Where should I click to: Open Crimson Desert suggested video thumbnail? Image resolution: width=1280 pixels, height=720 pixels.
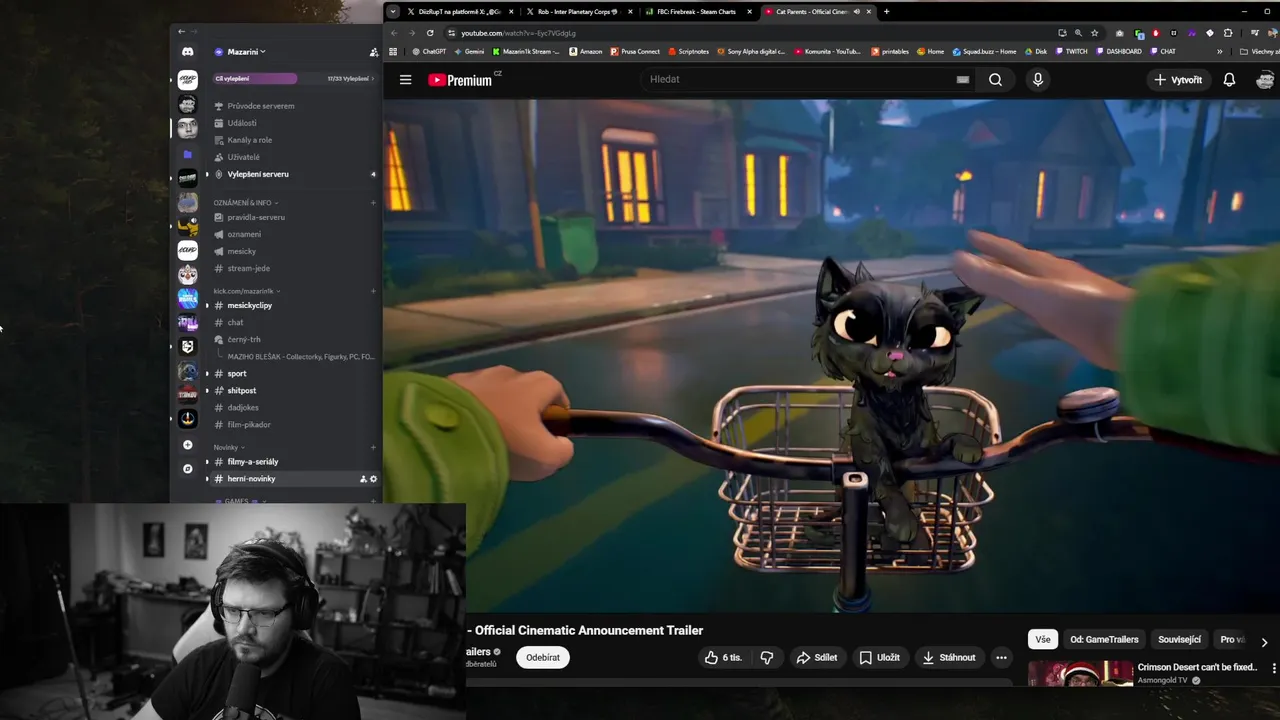click(x=1080, y=673)
